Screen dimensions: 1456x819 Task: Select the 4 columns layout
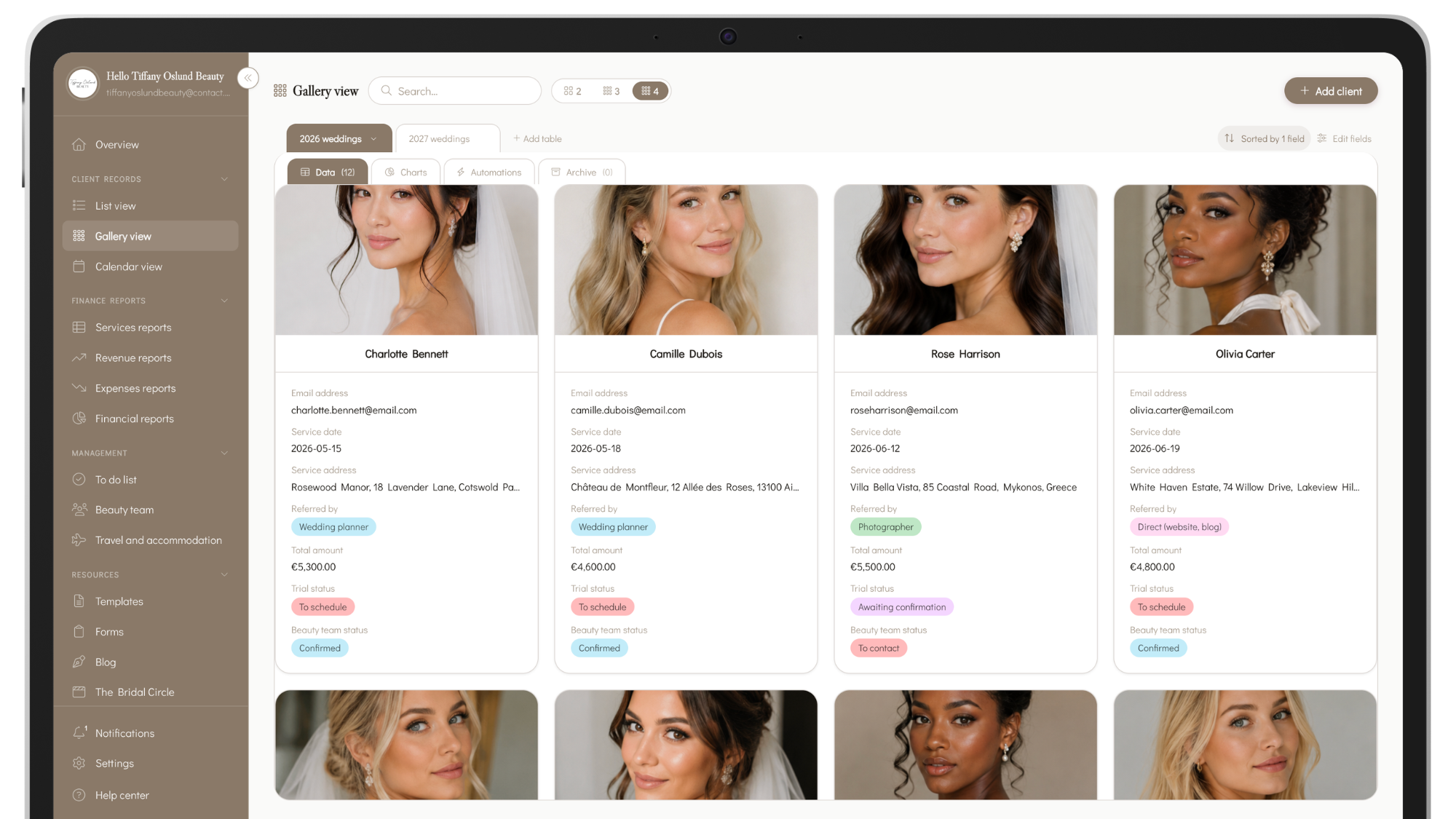click(650, 91)
